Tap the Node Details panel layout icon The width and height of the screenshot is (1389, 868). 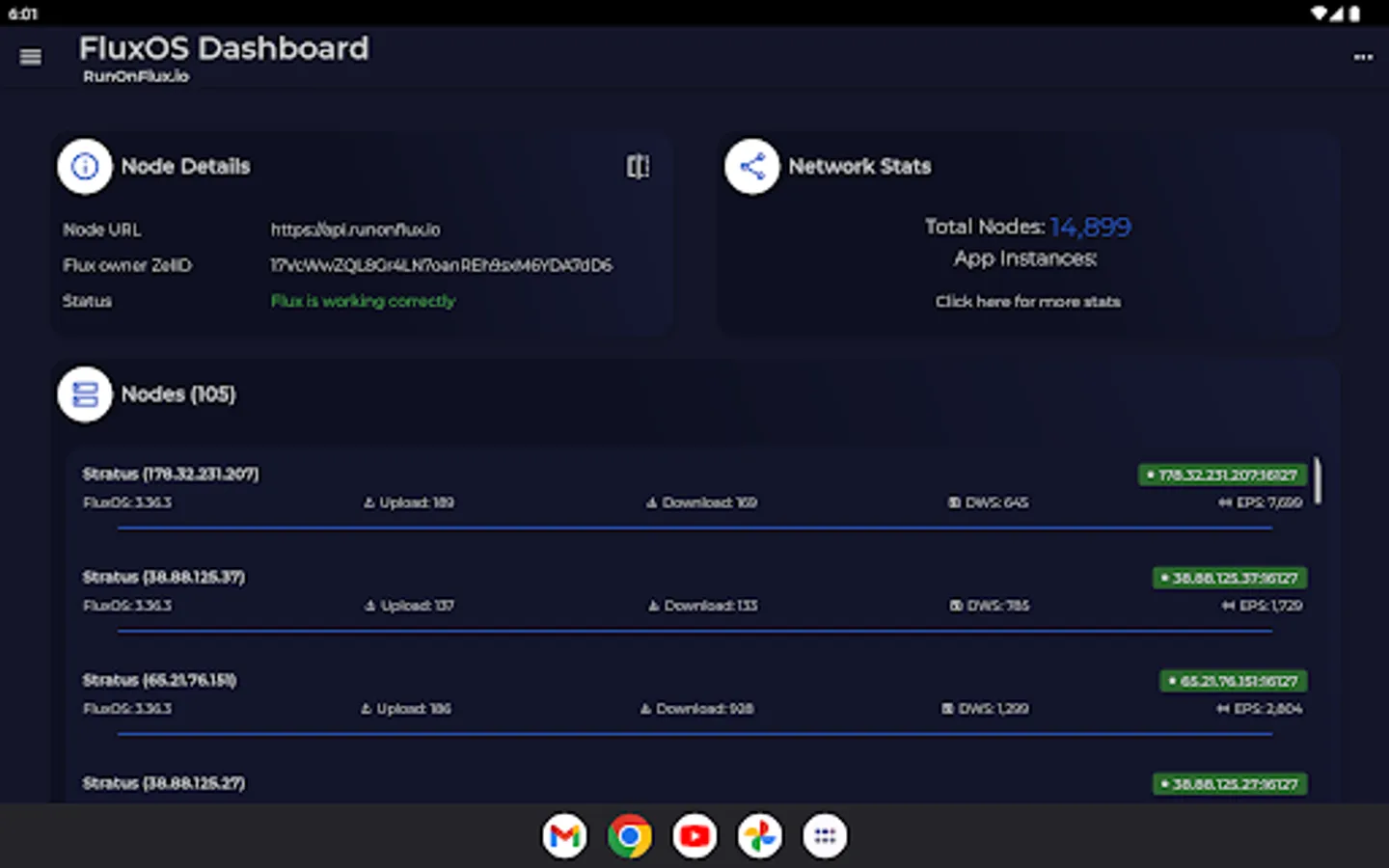click(638, 167)
